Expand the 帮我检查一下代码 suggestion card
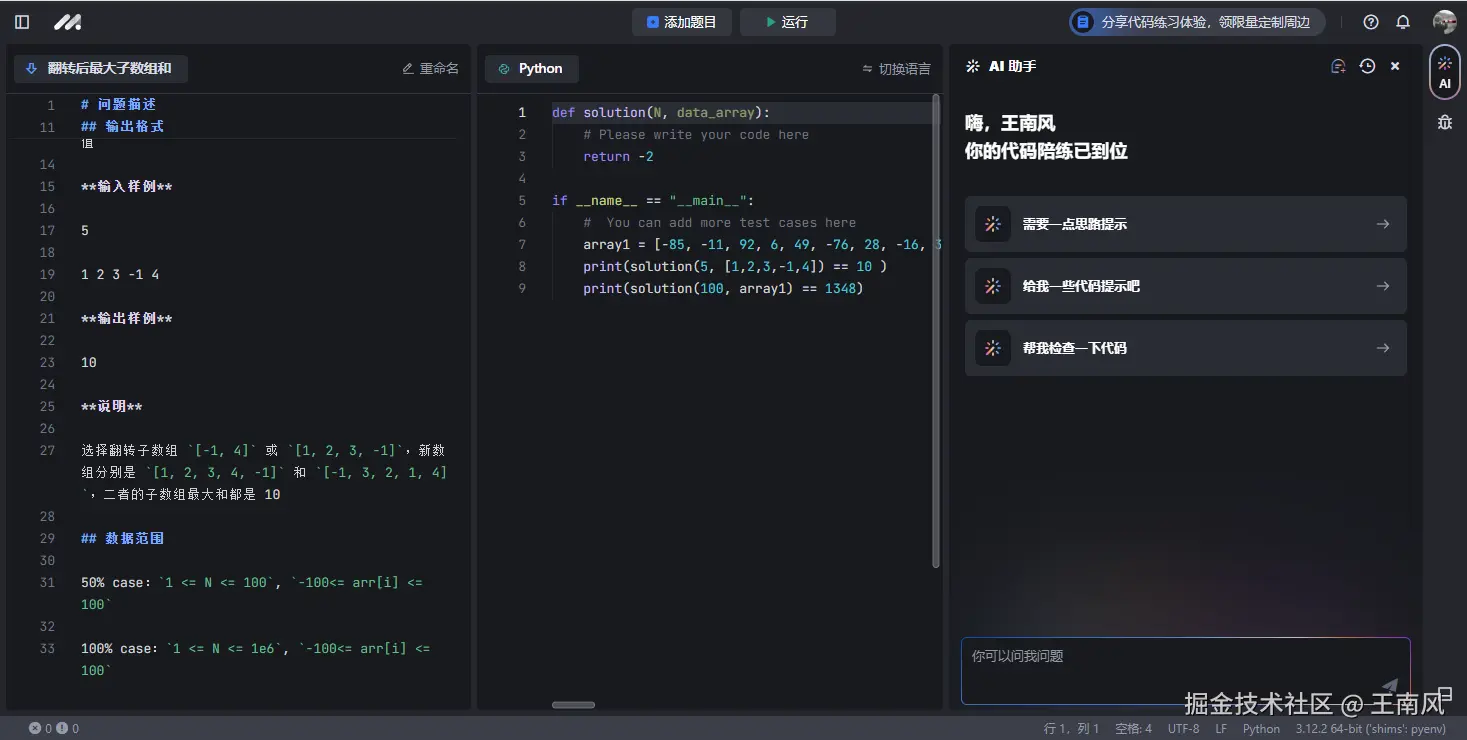This screenshot has height=740, width=1467. click(x=1185, y=347)
